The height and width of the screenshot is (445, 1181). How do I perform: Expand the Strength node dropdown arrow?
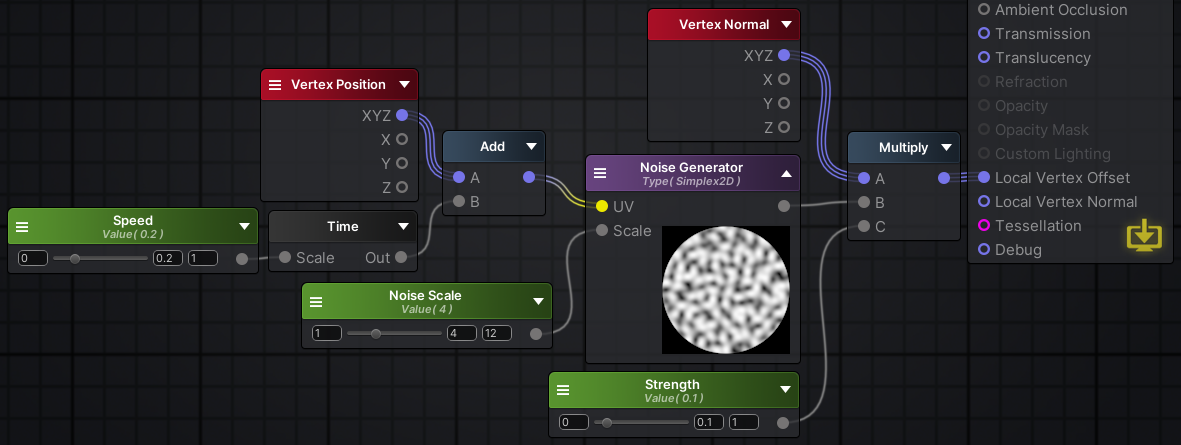pos(785,389)
